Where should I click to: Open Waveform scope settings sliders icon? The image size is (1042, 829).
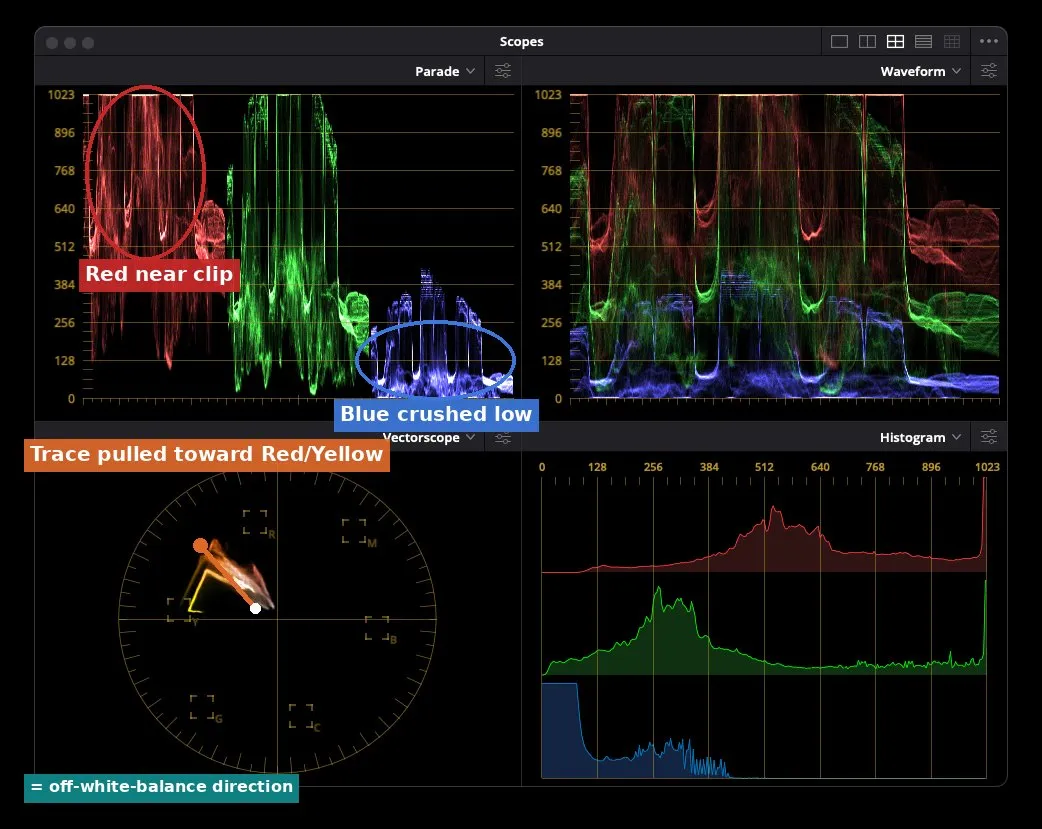(989, 70)
